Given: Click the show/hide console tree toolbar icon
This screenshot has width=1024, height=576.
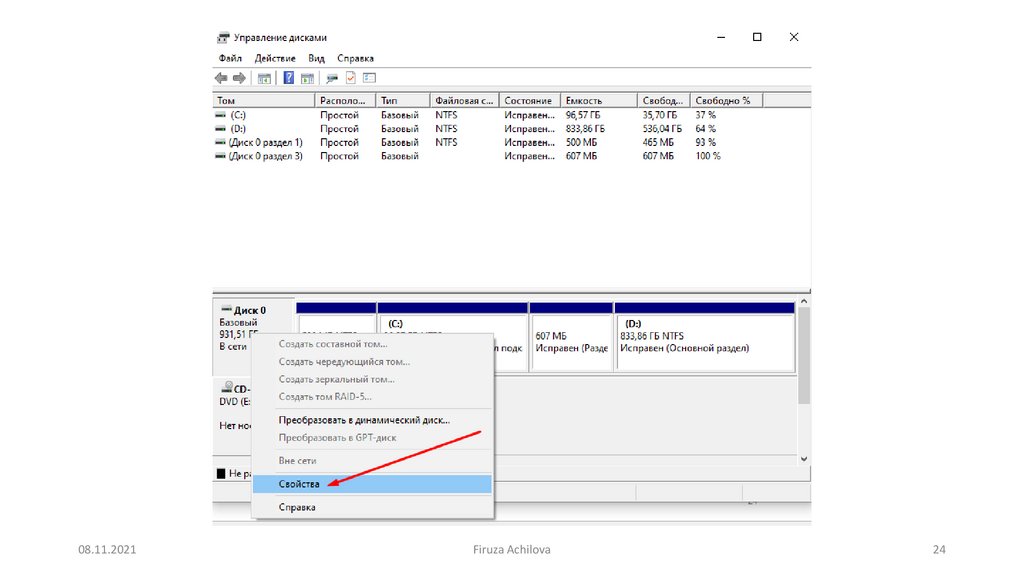Looking at the screenshot, I should [x=265, y=78].
